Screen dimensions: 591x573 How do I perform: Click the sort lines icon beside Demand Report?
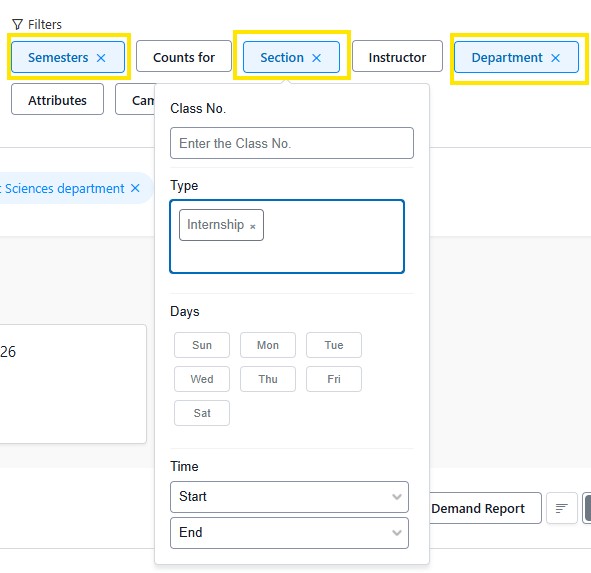(x=562, y=508)
